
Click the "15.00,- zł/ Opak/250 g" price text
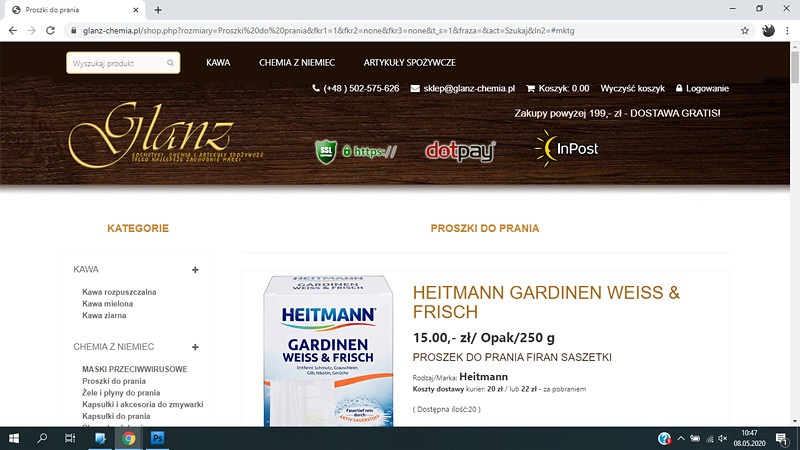tap(484, 338)
